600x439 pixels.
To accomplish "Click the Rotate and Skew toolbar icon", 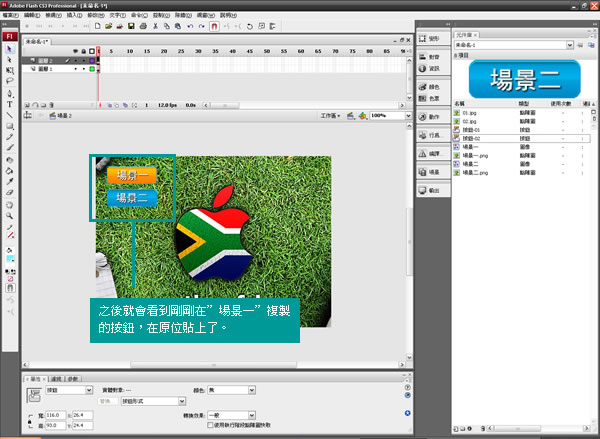I will pos(249,26).
